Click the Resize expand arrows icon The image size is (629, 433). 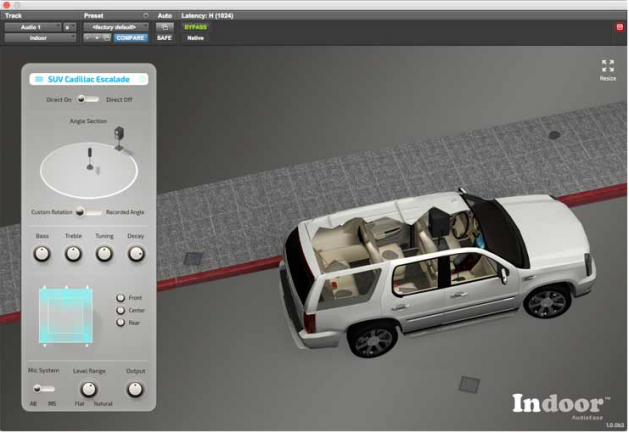coord(608,66)
